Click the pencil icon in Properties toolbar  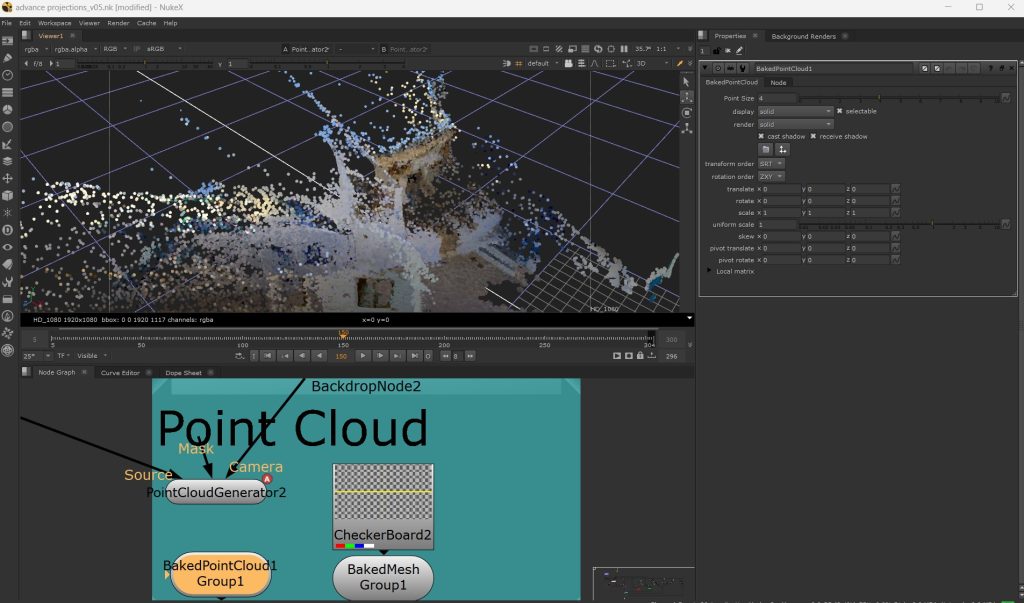point(739,50)
